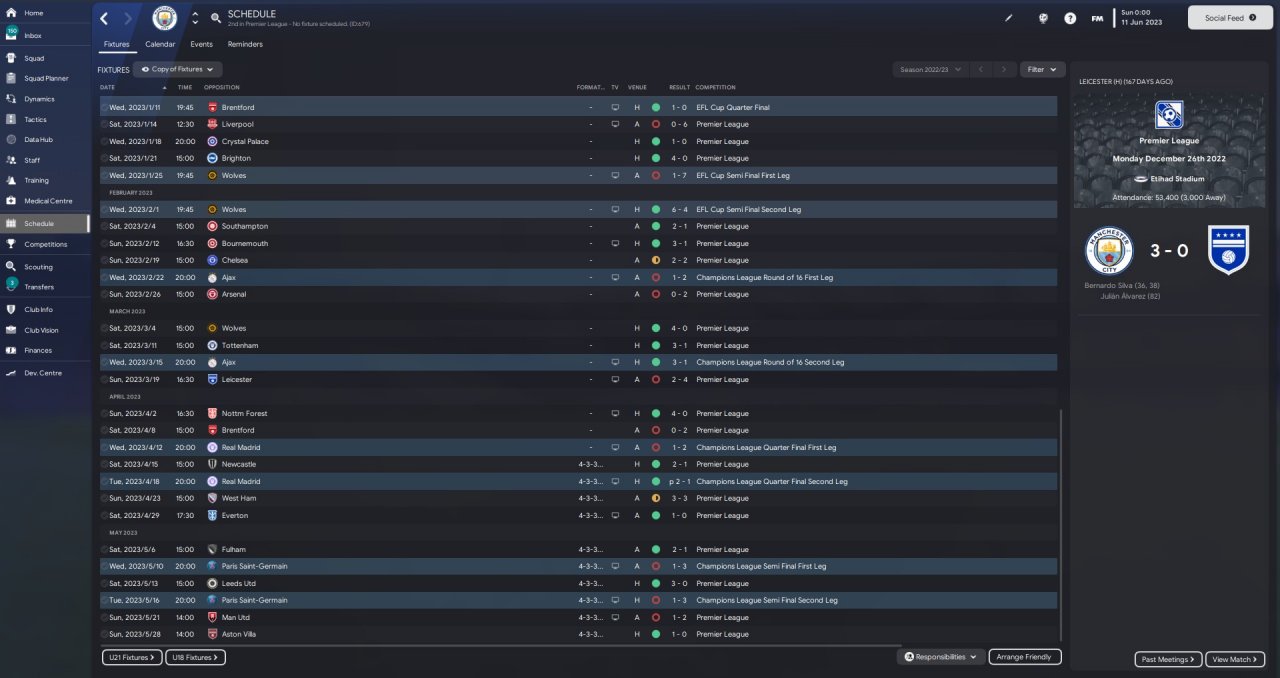Click the back navigation arrow

tap(105, 18)
